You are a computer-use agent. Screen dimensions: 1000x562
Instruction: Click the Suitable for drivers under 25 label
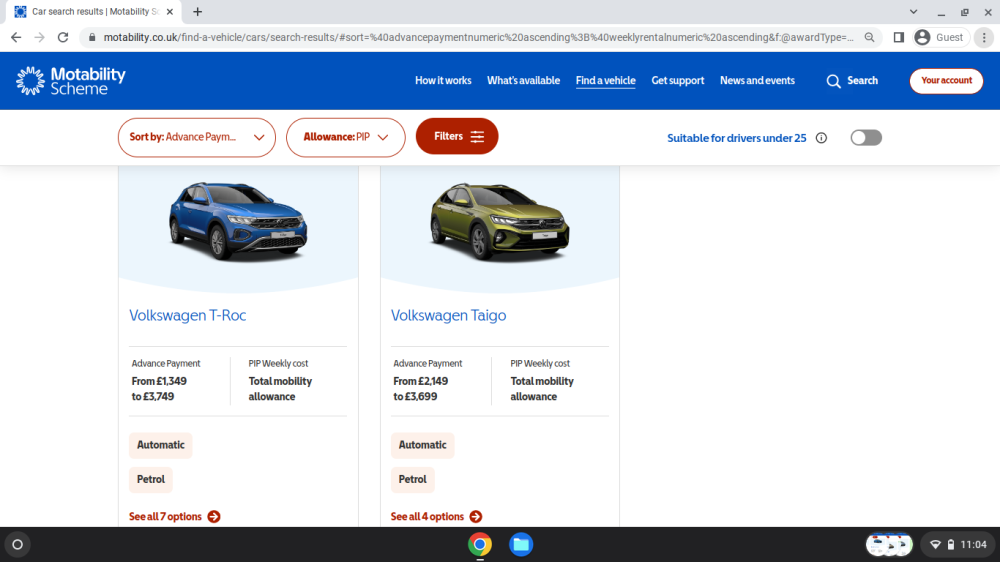click(737, 138)
